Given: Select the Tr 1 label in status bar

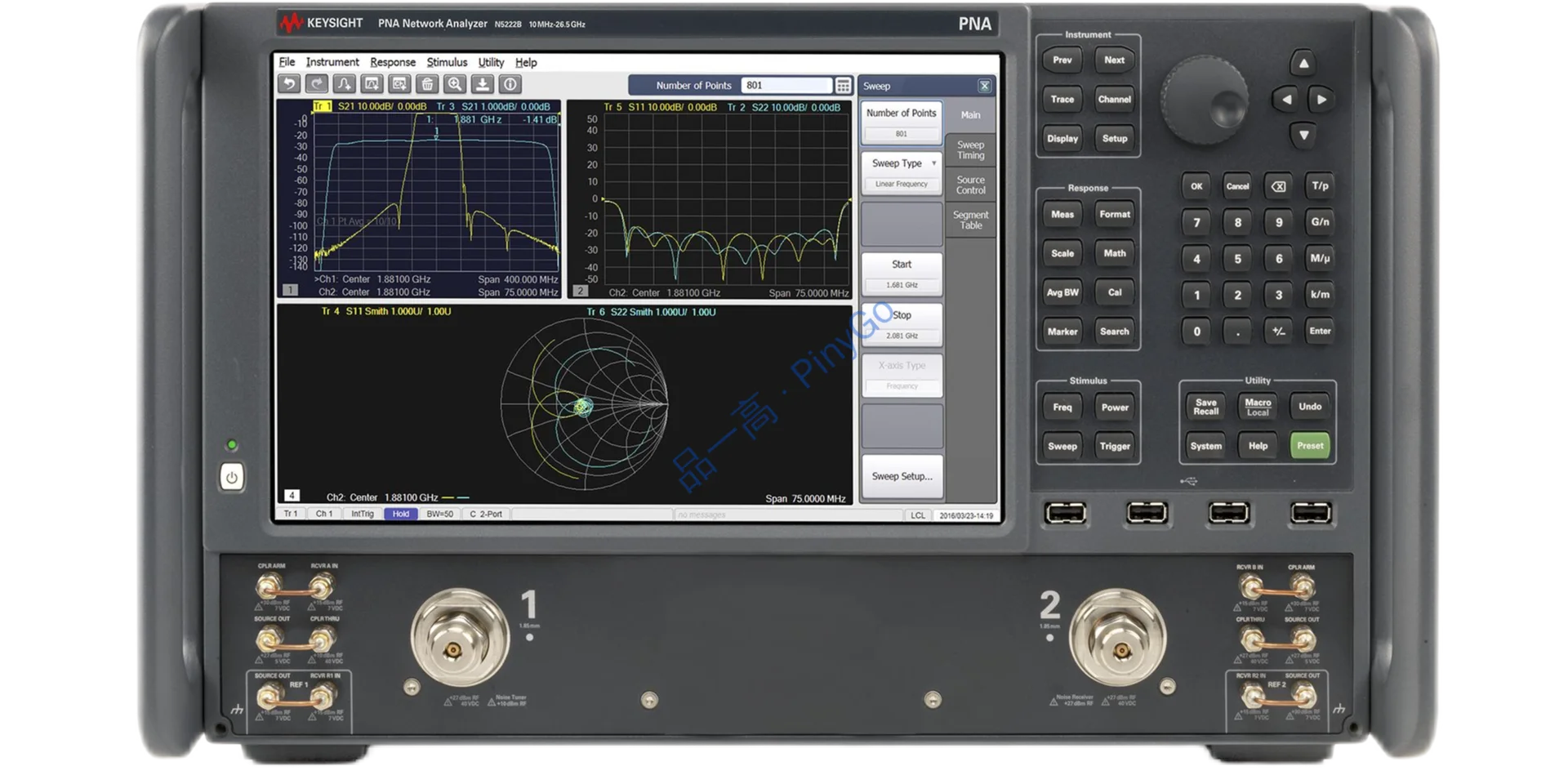Looking at the screenshot, I should (291, 514).
